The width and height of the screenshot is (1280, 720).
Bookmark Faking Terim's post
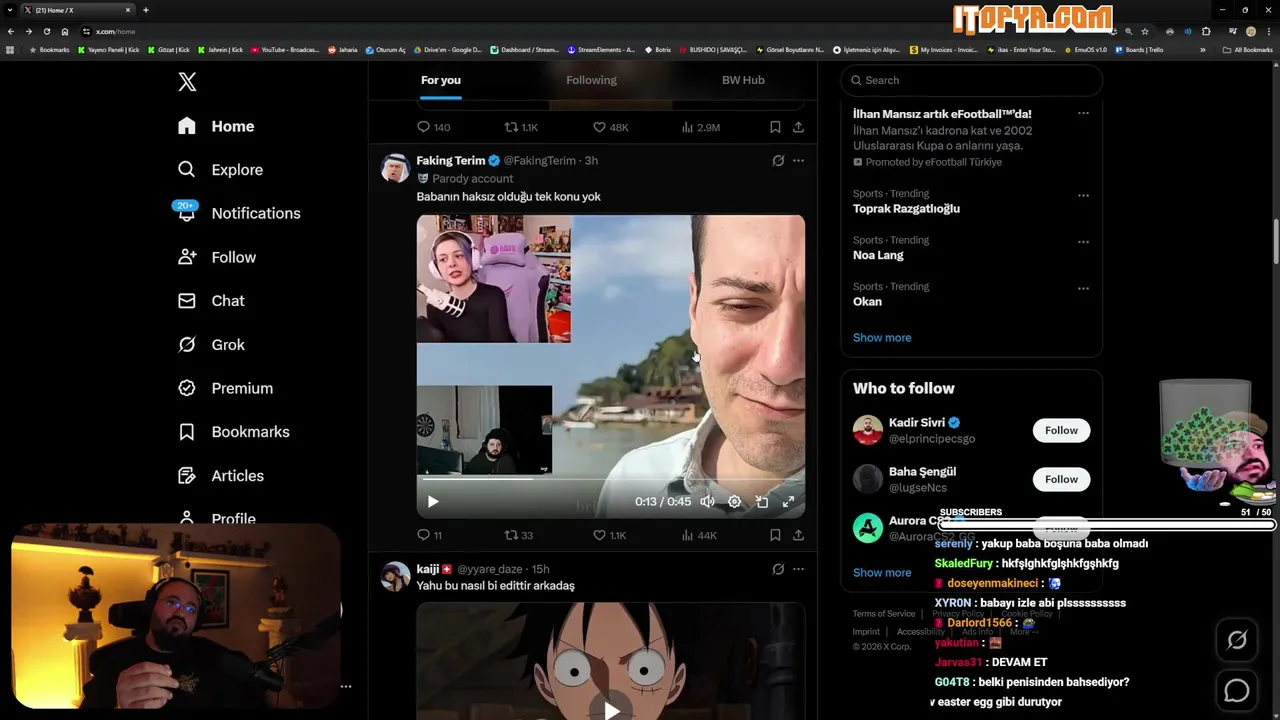pos(775,535)
